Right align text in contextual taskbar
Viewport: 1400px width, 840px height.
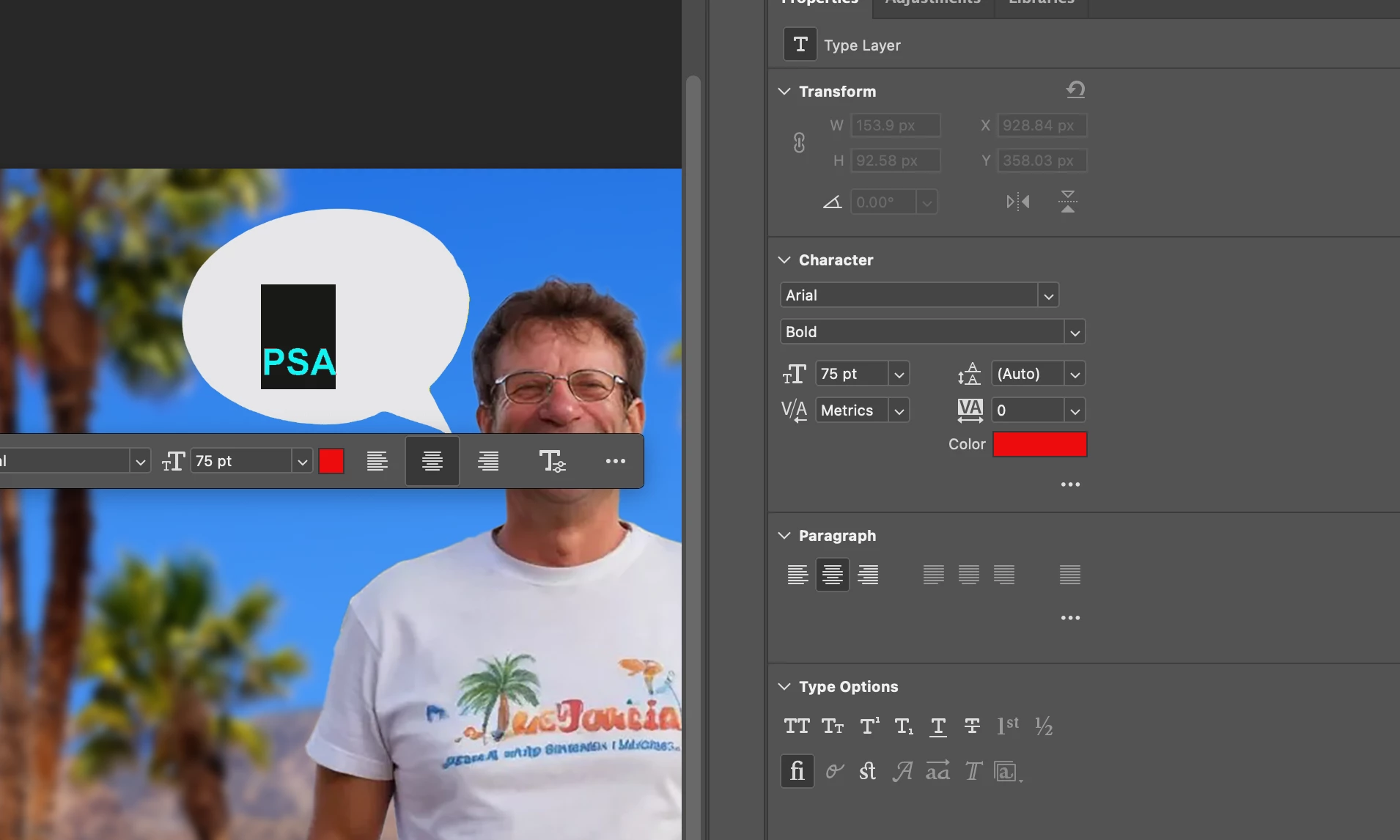click(x=488, y=461)
